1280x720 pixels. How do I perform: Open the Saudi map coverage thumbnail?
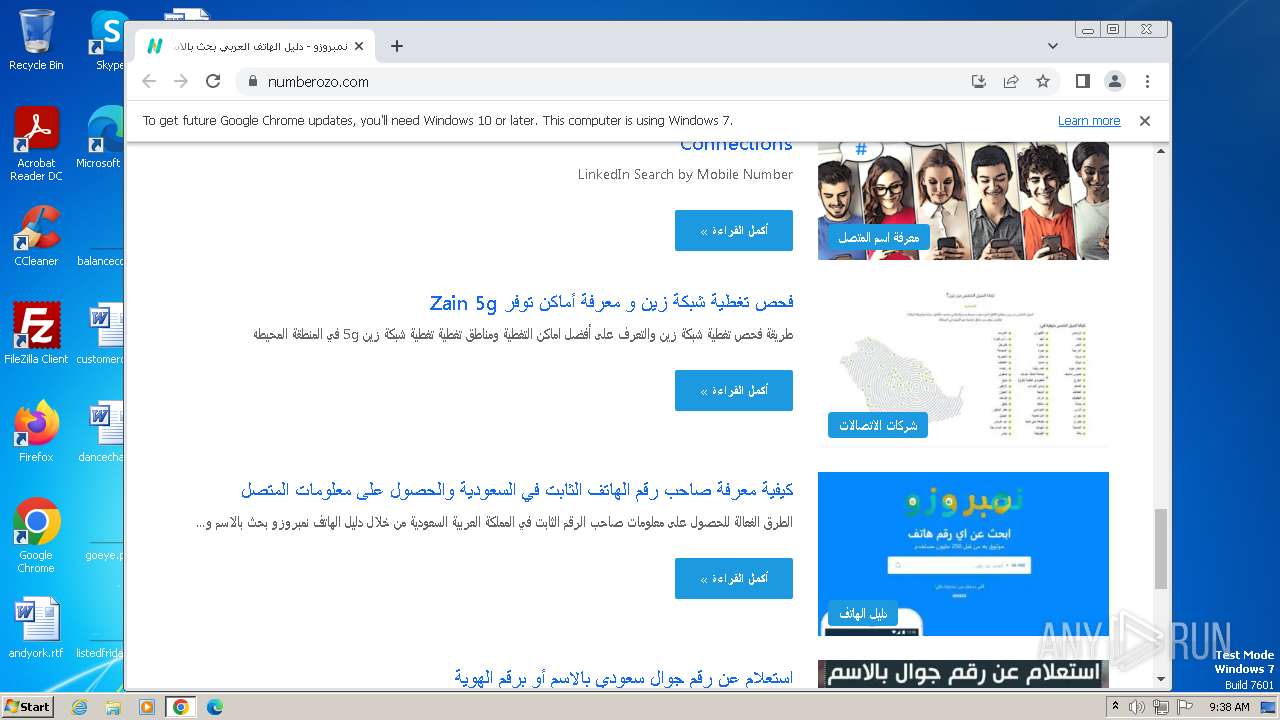coord(963,366)
